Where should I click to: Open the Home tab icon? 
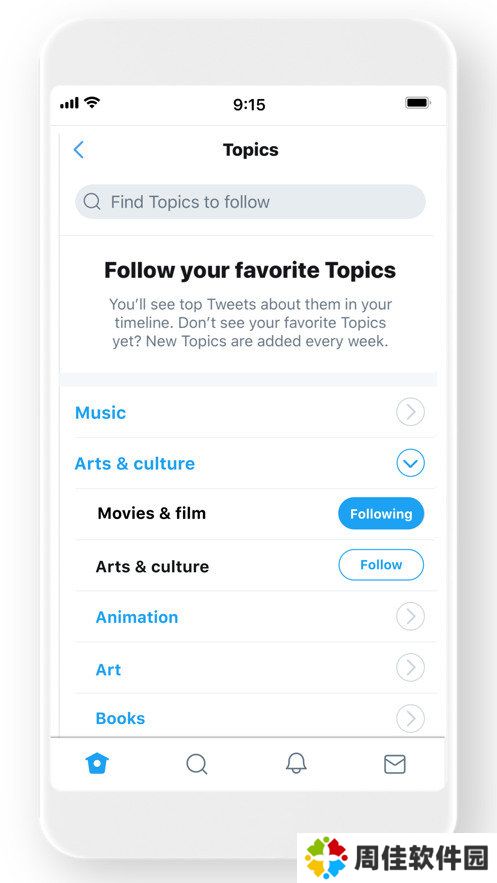click(97, 764)
